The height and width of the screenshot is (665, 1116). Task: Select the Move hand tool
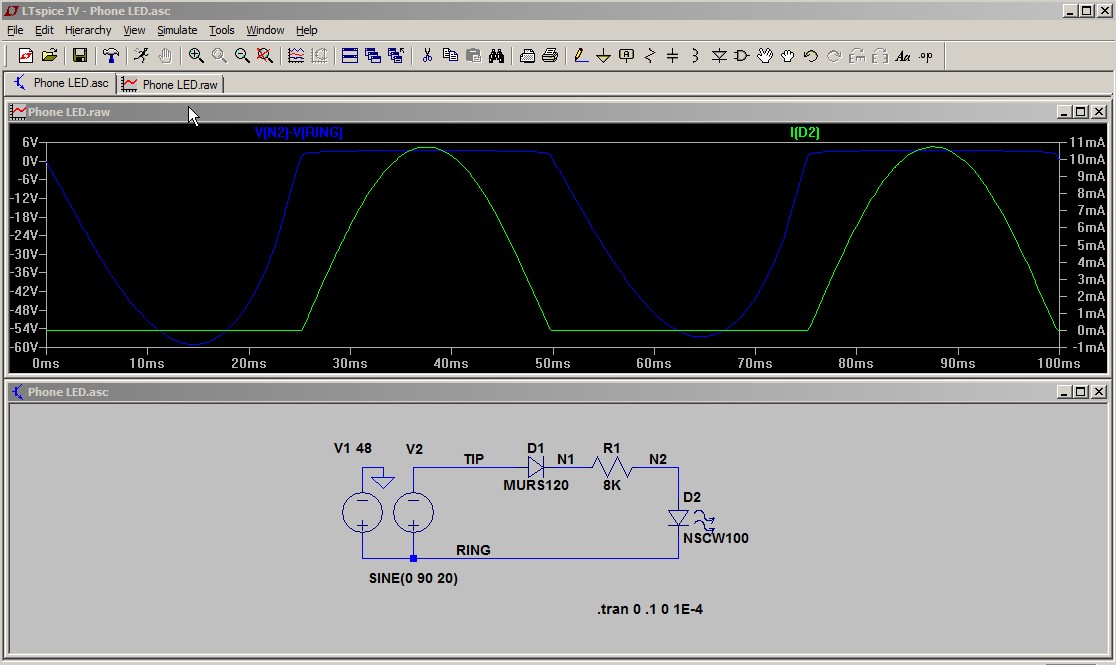tap(765, 56)
